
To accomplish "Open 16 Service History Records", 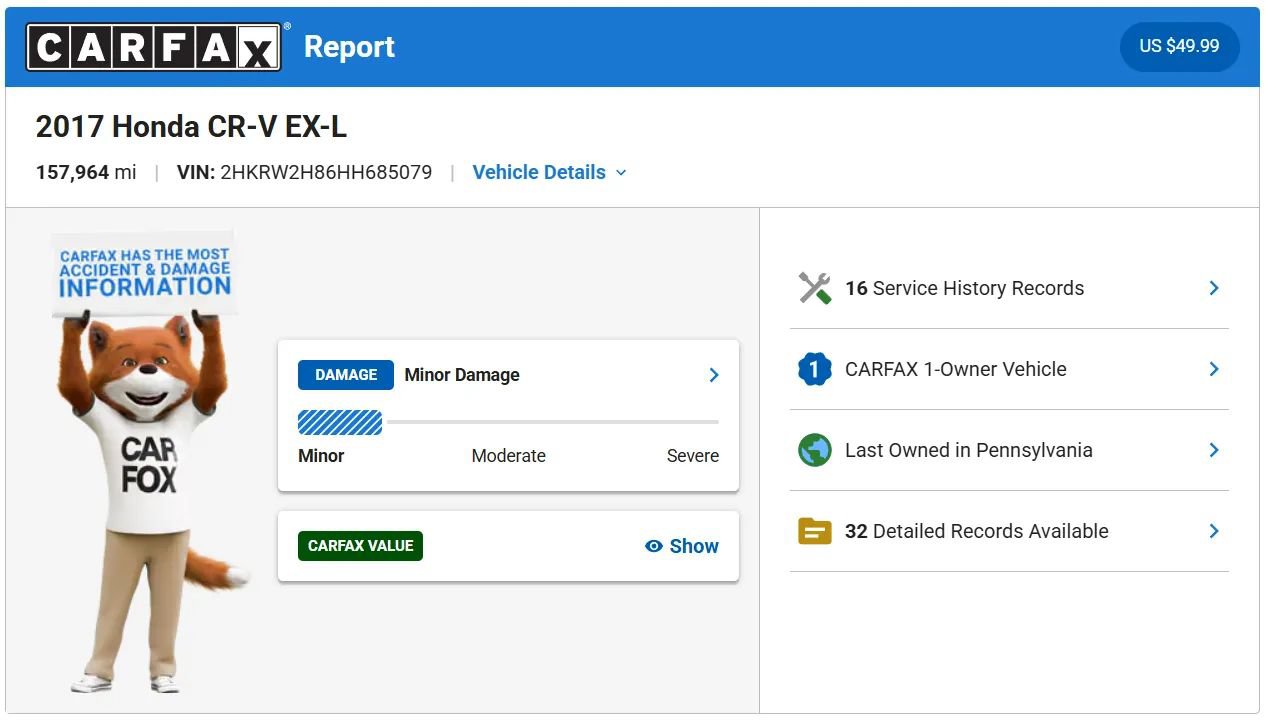I will [1009, 288].
